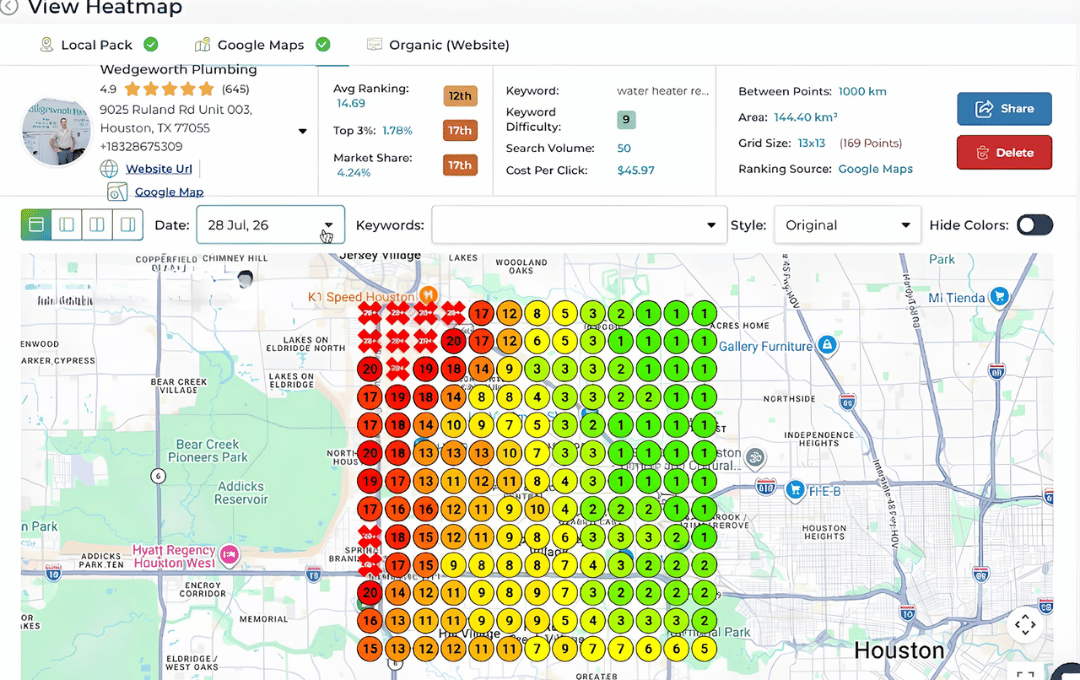Click the $45.97 cost per click value

coord(635,170)
